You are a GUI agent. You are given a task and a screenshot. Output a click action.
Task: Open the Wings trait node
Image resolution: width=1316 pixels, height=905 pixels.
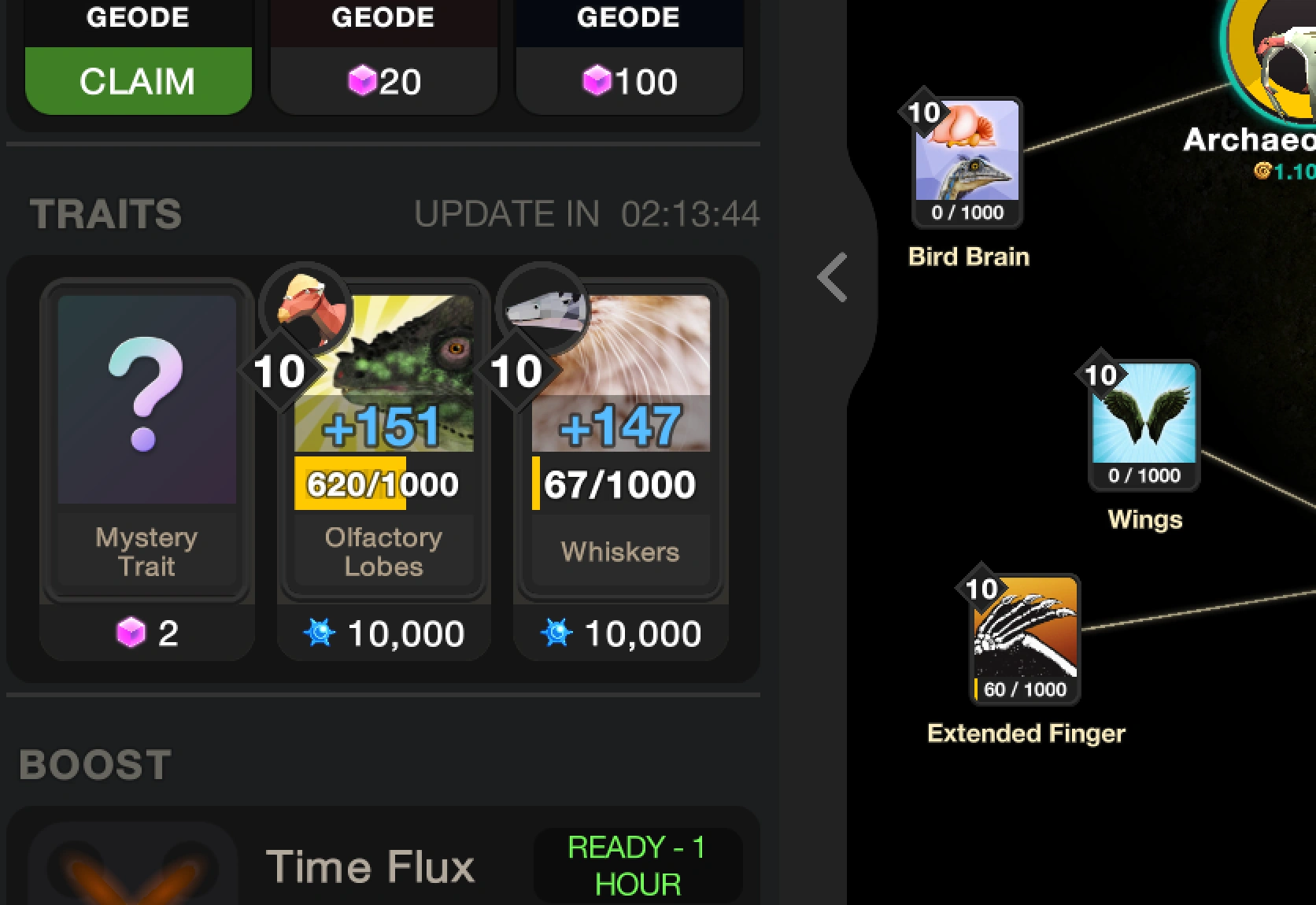[x=1144, y=425]
